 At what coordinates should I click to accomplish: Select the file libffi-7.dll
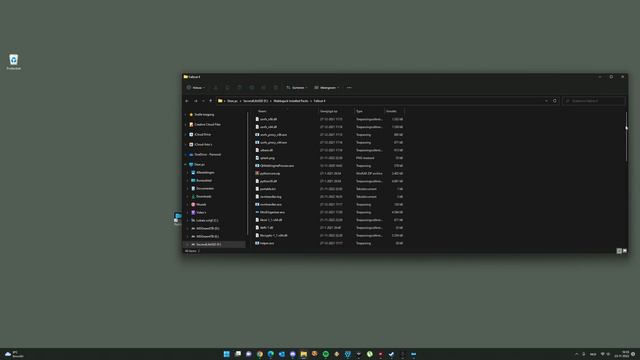click(267, 228)
